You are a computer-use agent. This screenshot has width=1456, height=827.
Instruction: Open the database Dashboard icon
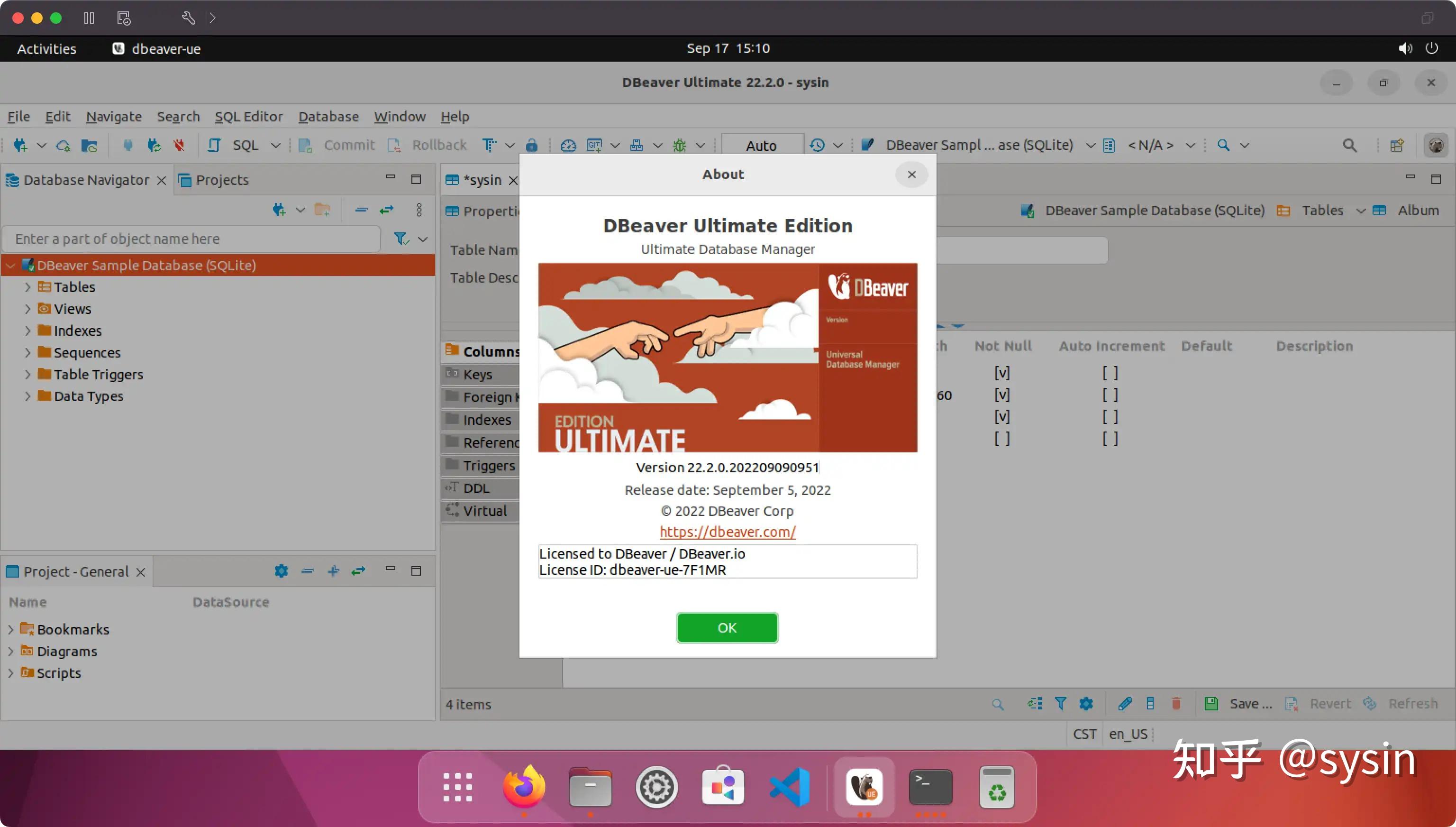[x=568, y=145]
